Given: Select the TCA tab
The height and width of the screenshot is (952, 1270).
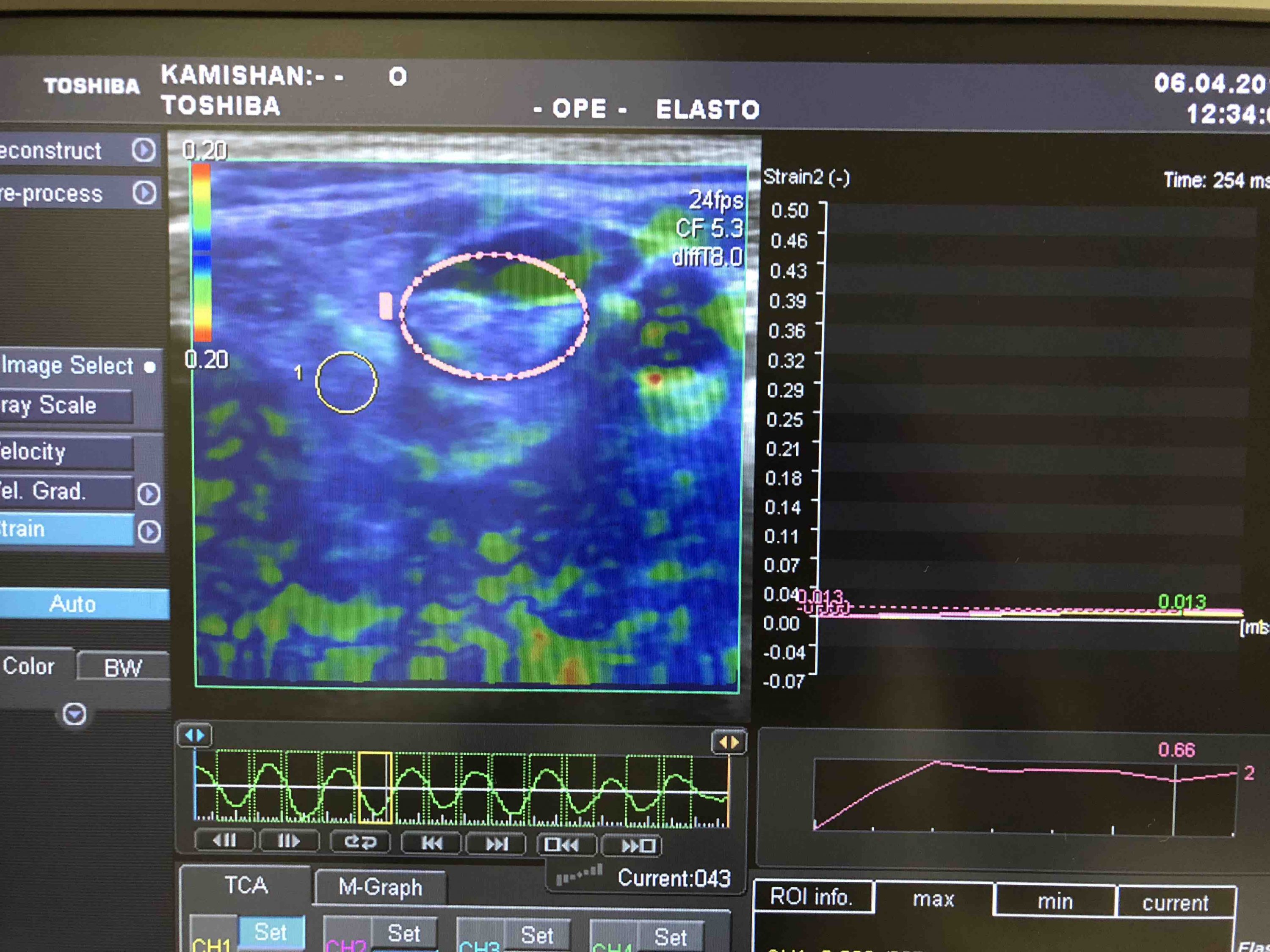Looking at the screenshot, I should [246, 885].
